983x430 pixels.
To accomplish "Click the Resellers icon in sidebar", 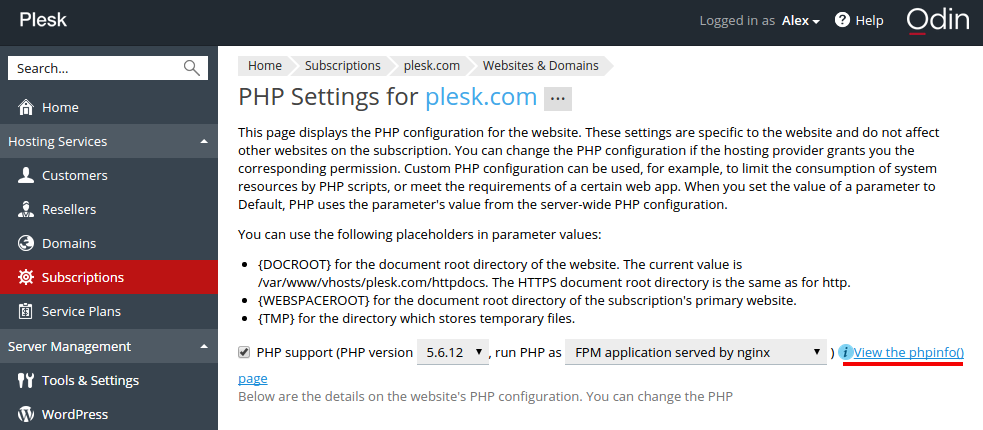I will pyautogui.click(x=26, y=209).
